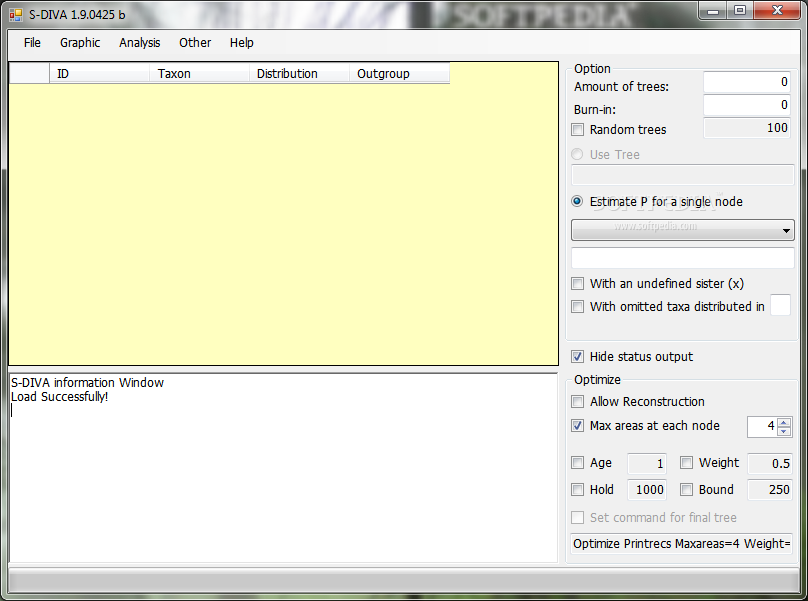Open the Graphic menu
This screenshot has width=808, height=601.
tap(80, 43)
